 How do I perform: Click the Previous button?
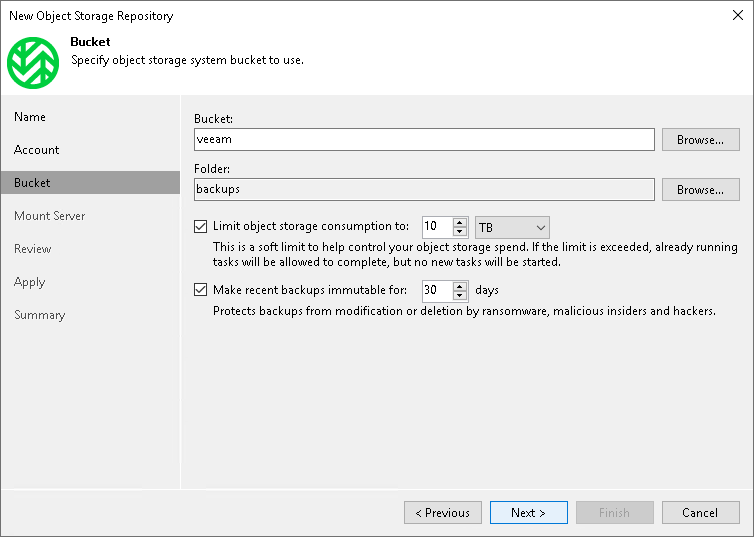443,512
